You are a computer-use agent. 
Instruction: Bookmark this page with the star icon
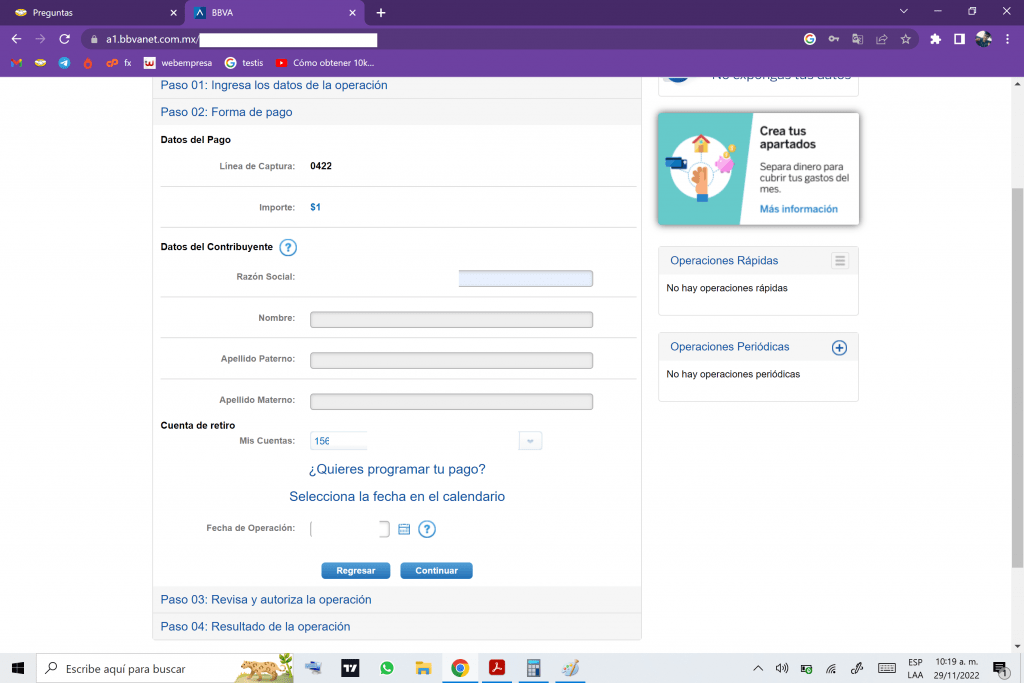point(905,39)
